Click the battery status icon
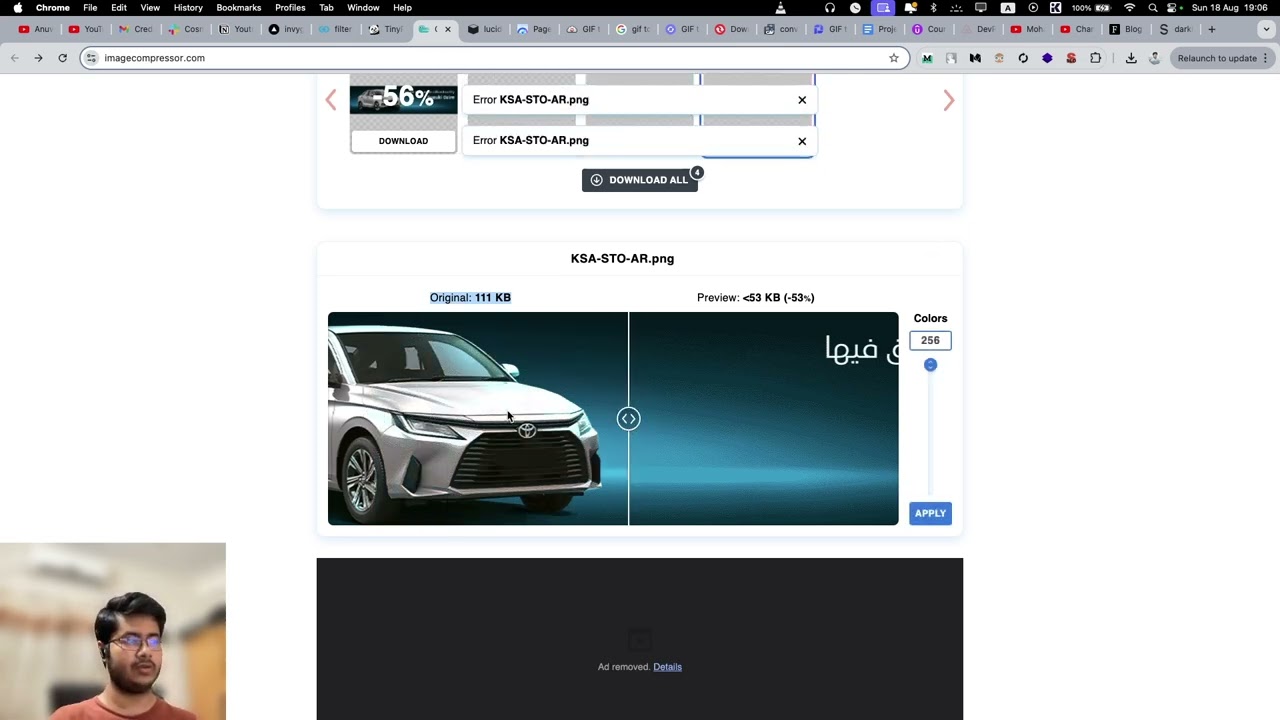This screenshot has width=1280, height=720. coord(1103,7)
